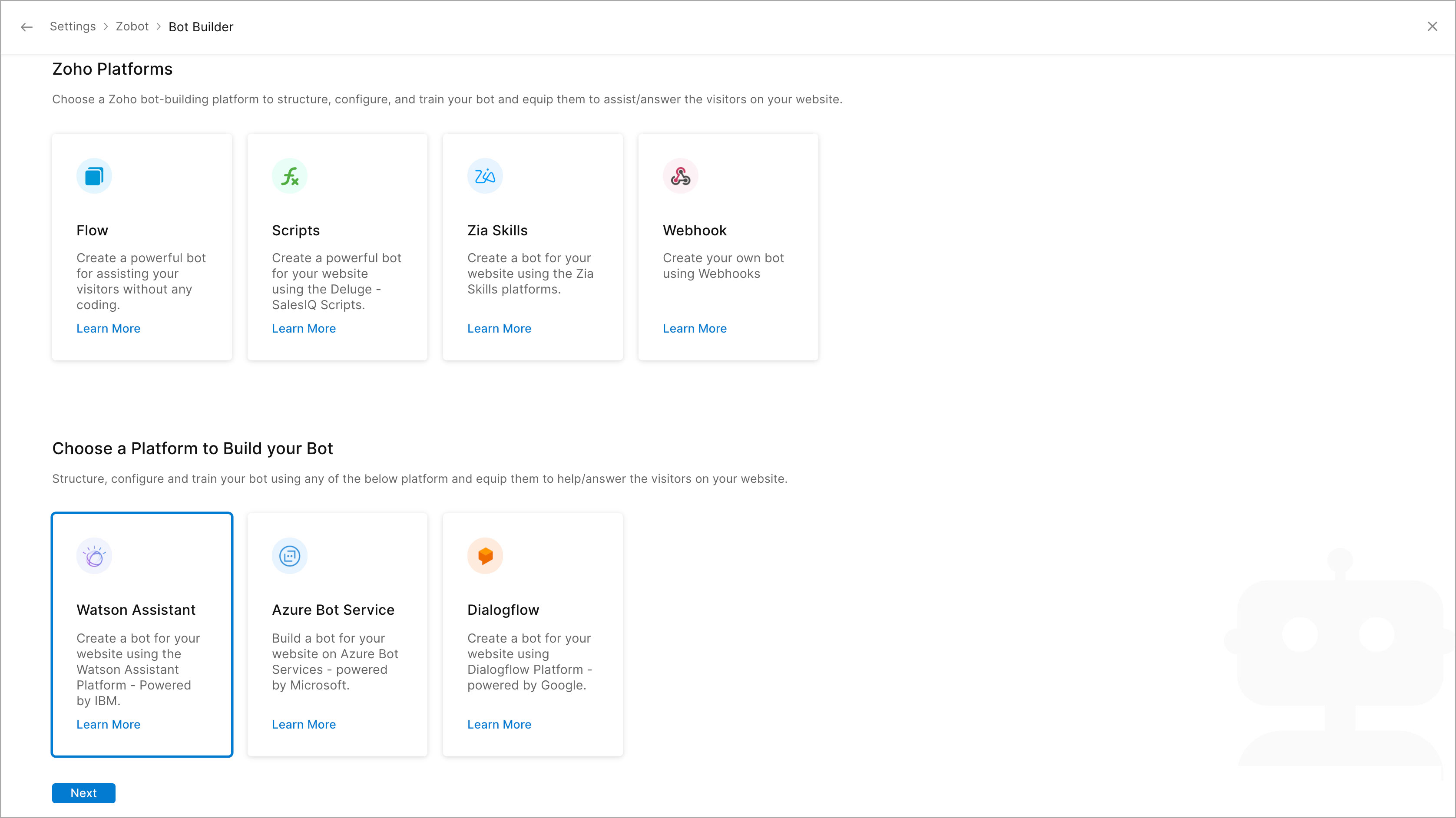Screen dimensions: 1456x818
Task: Click the Azure Bot Service icon
Action: pyautogui.click(x=289, y=557)
